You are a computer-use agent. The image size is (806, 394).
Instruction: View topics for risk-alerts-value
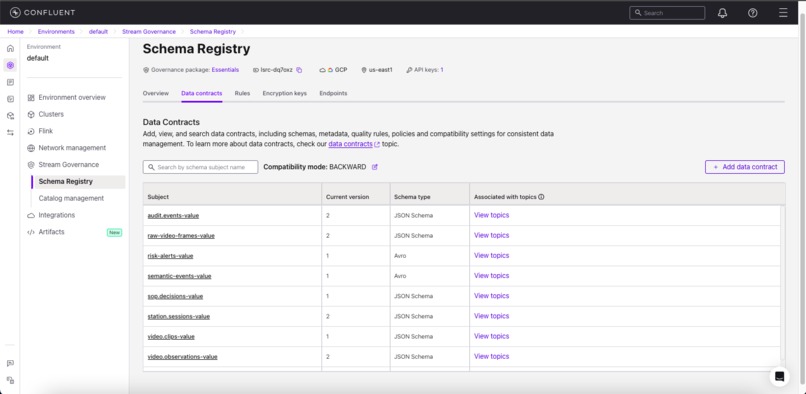[x=491, y=256]
